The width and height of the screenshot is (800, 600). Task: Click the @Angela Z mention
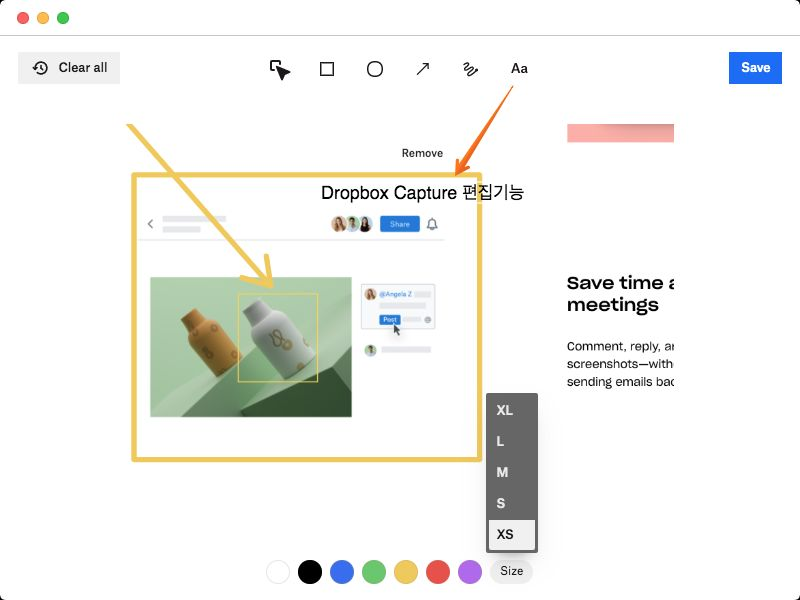coord(395,294)
